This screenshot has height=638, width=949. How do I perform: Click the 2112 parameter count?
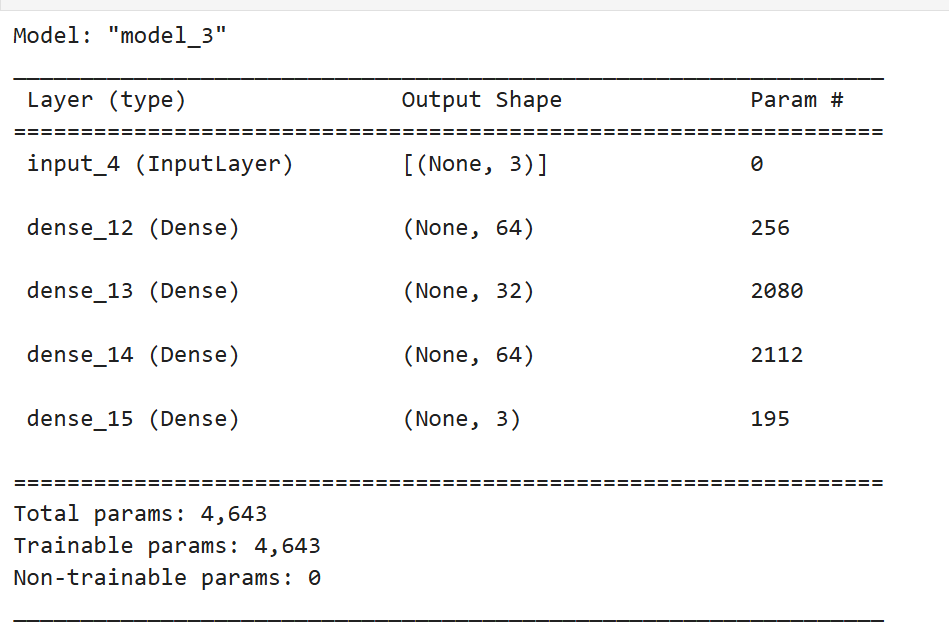pos(777,355)
